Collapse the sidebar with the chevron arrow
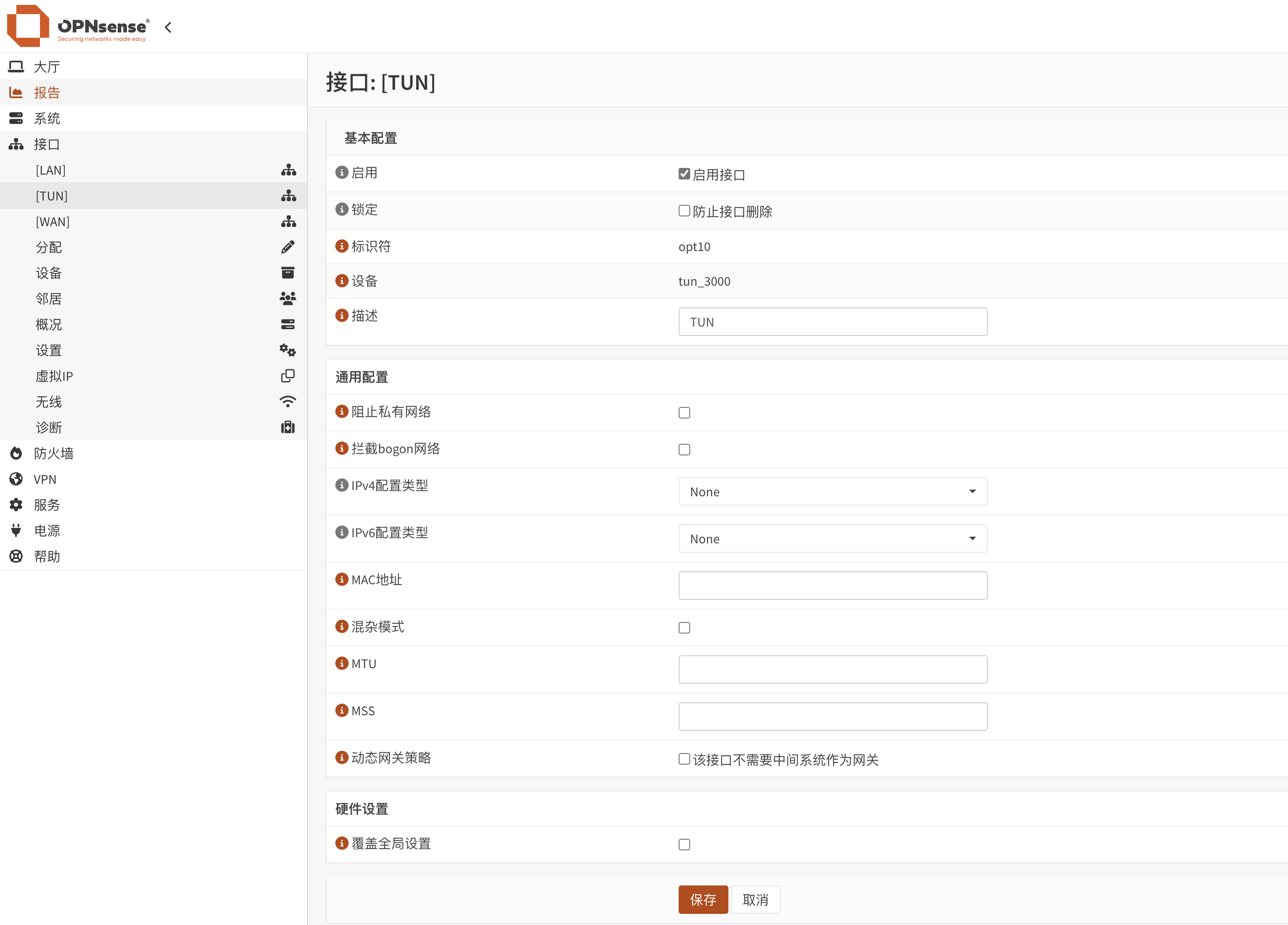The width and height of the screenshot is (1288, 925). 168,27
